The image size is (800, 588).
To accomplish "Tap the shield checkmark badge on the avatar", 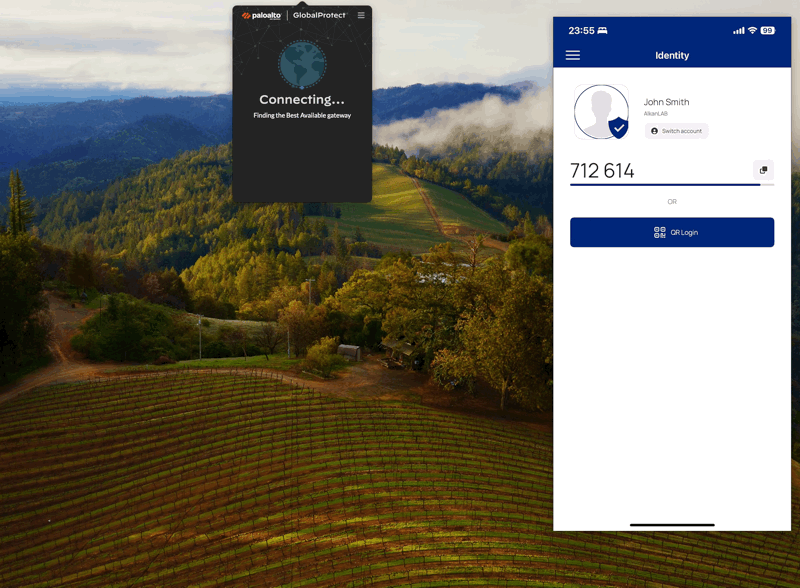I will point(619,128).
